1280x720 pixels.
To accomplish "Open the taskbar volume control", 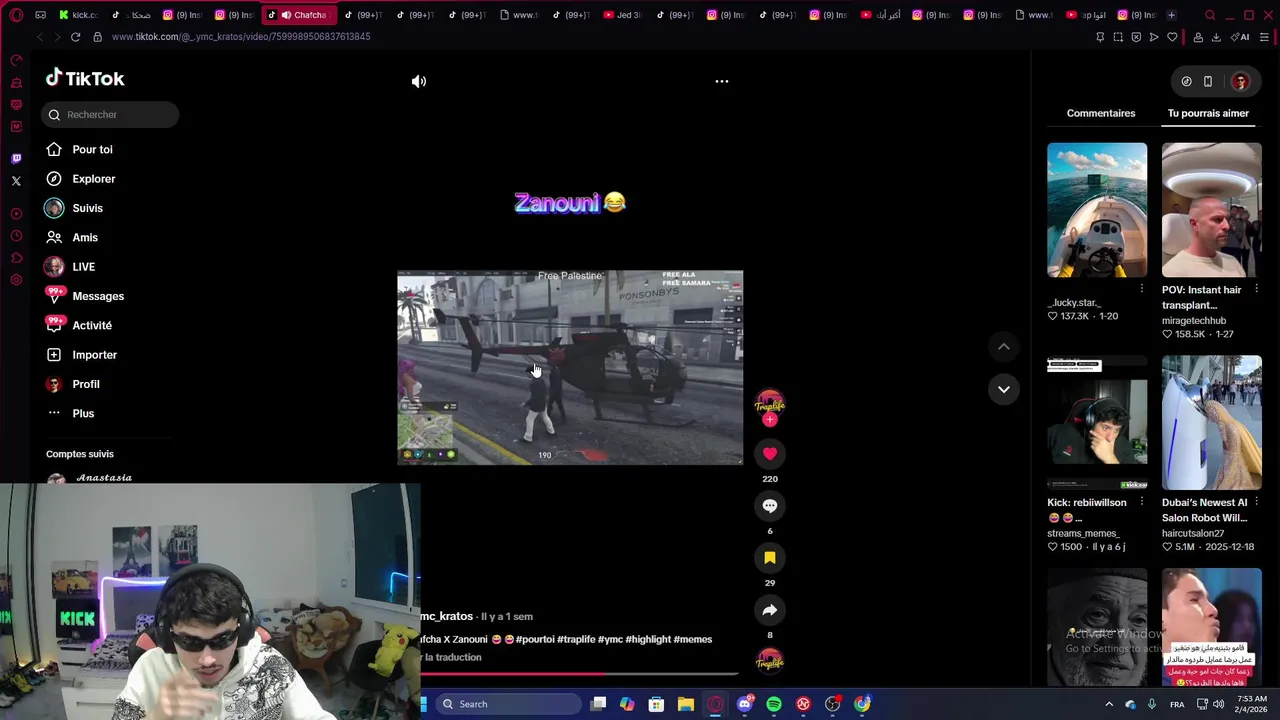I will click(1218, 704).
